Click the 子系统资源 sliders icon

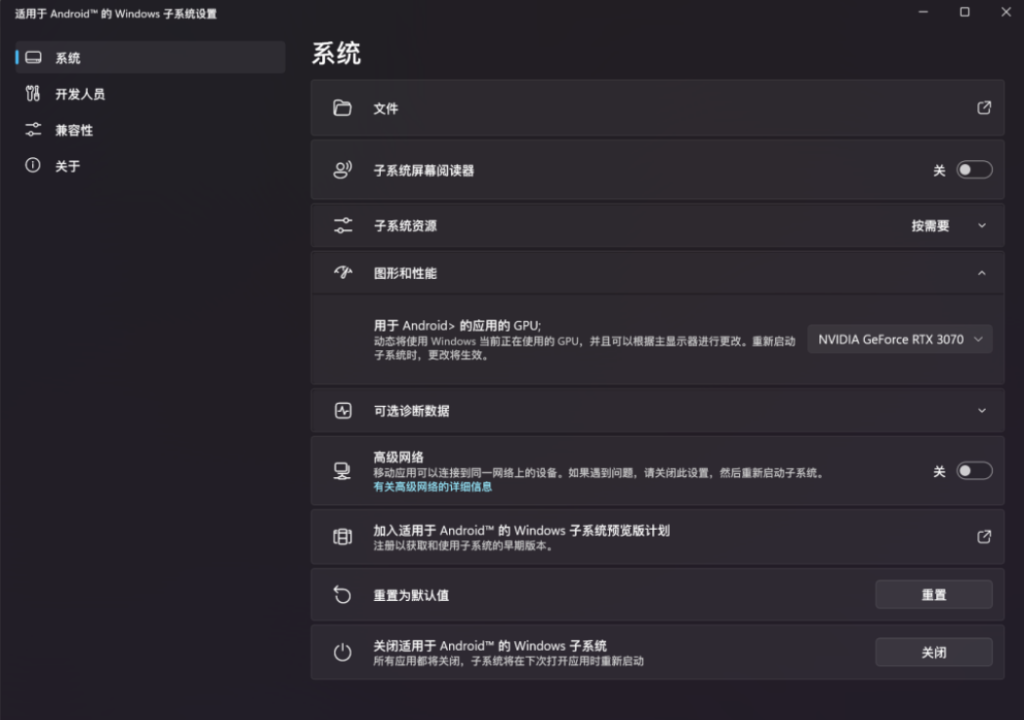click(343, 225)
